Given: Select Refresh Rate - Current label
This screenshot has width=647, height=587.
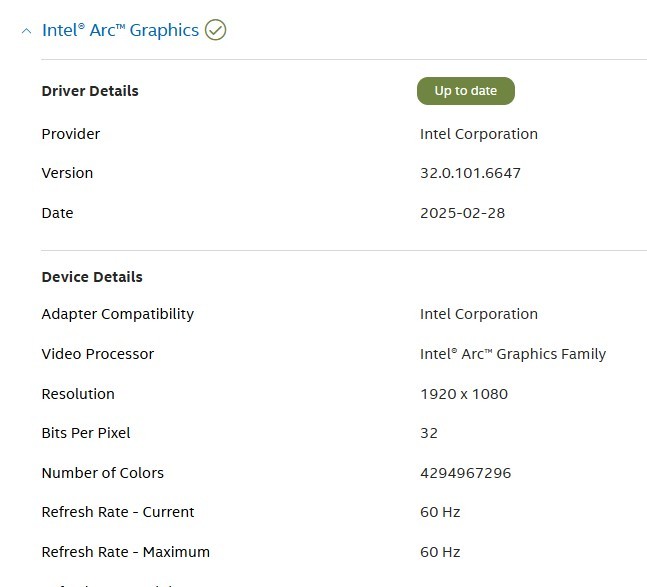Looking at the screenshot, I should coord(118,512).
